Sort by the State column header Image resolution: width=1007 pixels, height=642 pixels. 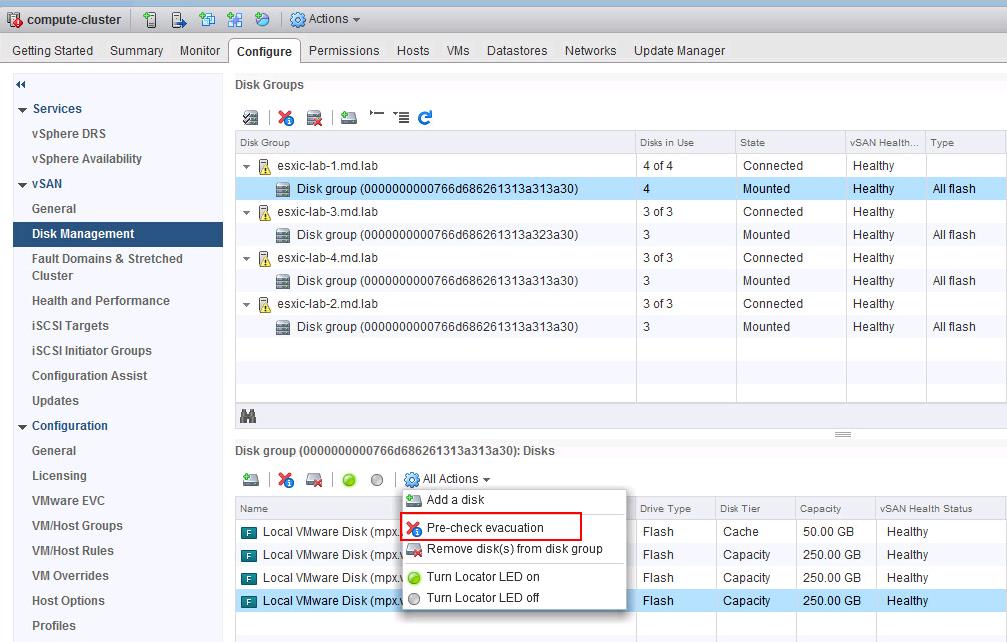pyautogui.click(x=791, y=143)
